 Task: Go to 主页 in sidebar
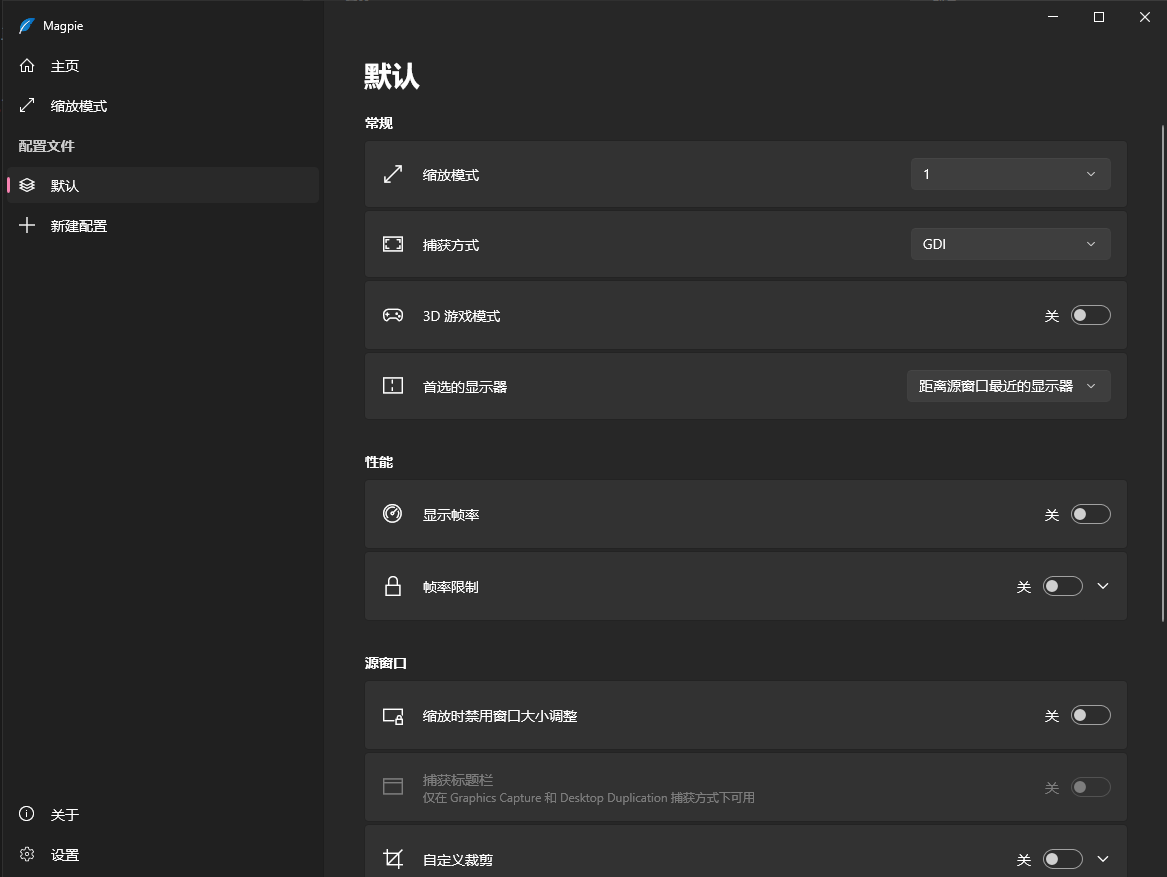pos(163,66)
